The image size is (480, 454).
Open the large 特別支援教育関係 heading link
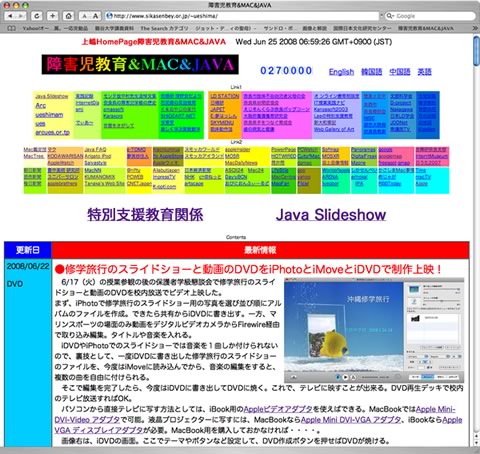pos(145,215)
